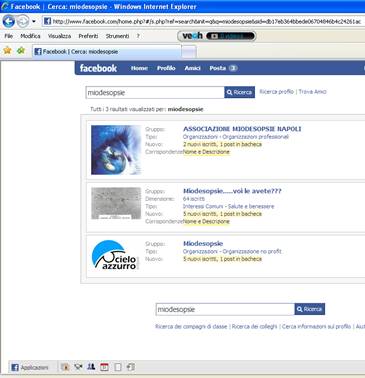Go to Profilo in Facebook navigation
365x378 pixels.
tap(166, 68)
